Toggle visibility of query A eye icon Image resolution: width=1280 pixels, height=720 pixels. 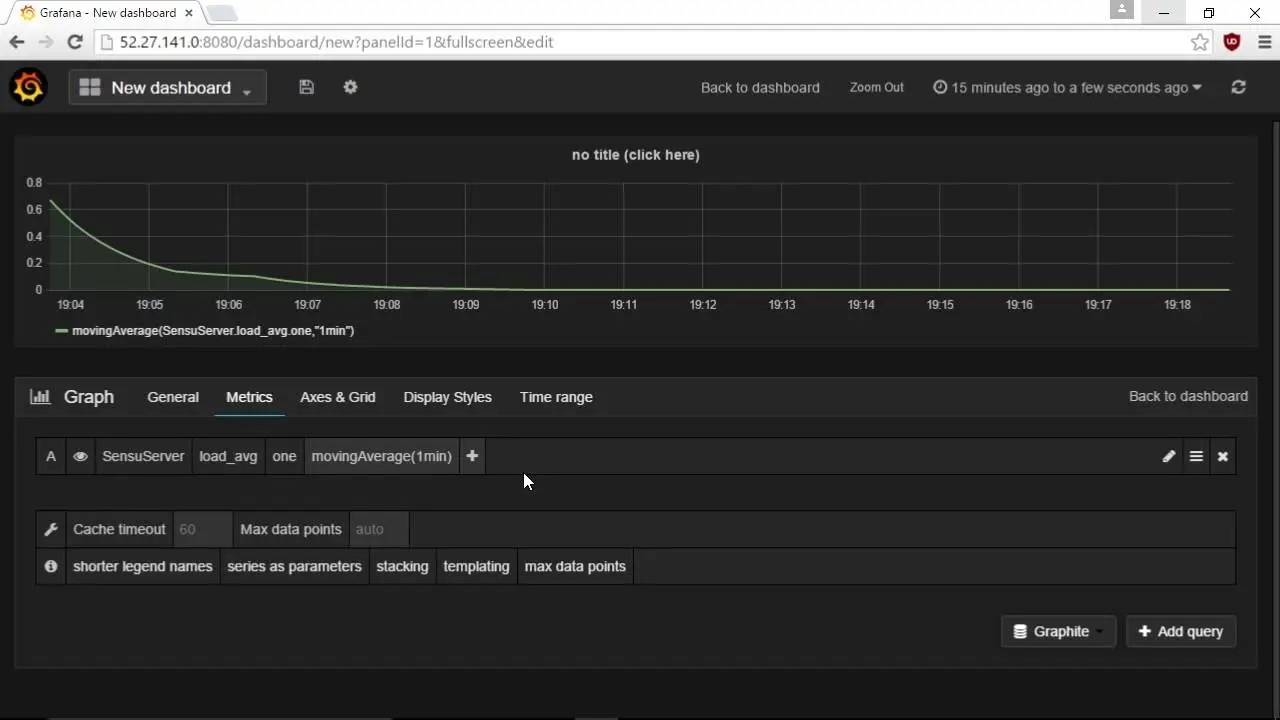(x=80, y=456)
